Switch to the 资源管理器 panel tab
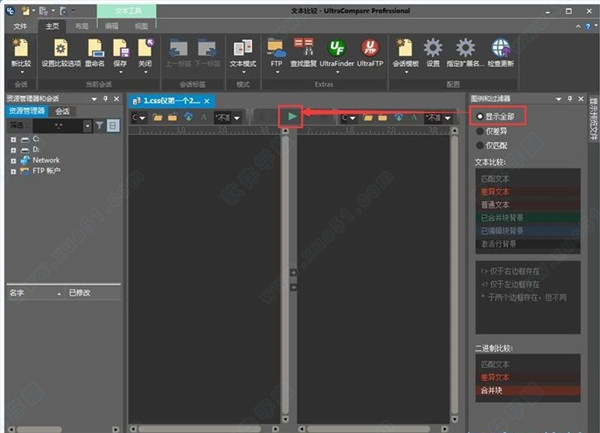The height and width of the screenshot is (433, 600). [x=27, y=111]
